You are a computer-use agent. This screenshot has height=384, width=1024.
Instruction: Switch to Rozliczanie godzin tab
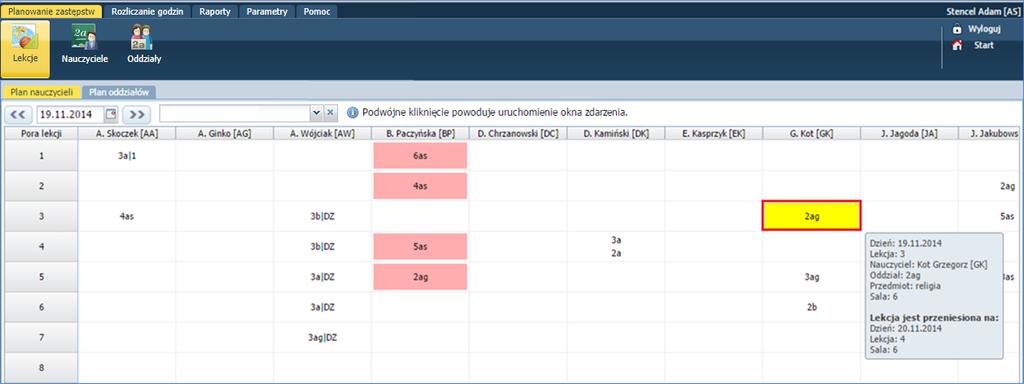click(148, 12)
